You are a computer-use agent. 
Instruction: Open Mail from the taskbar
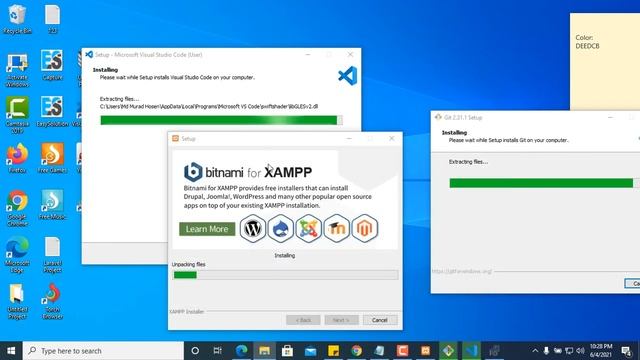click(310, 351)
